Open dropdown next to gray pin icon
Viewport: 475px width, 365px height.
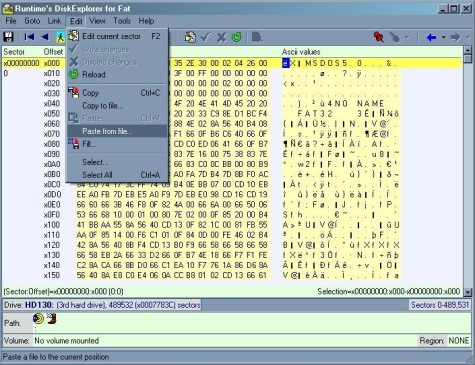407,37
